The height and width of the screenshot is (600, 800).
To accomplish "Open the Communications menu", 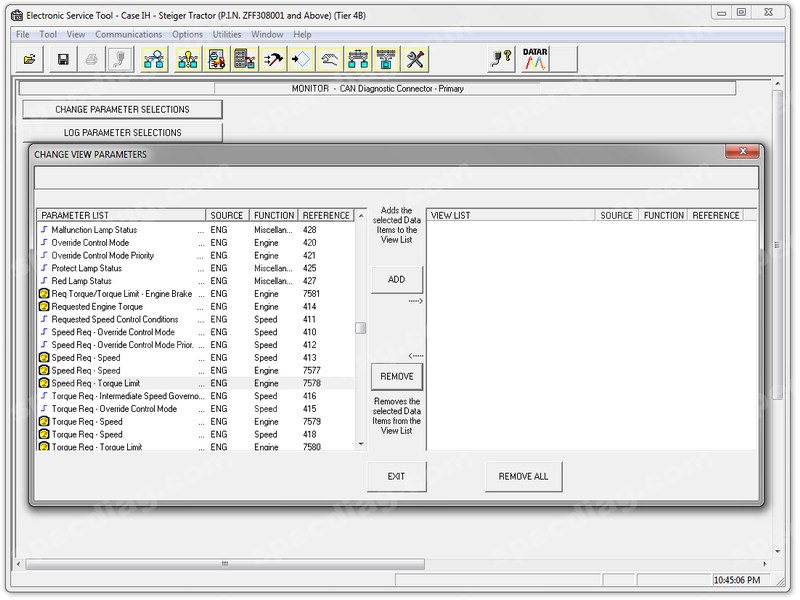I will pos(128,35).
